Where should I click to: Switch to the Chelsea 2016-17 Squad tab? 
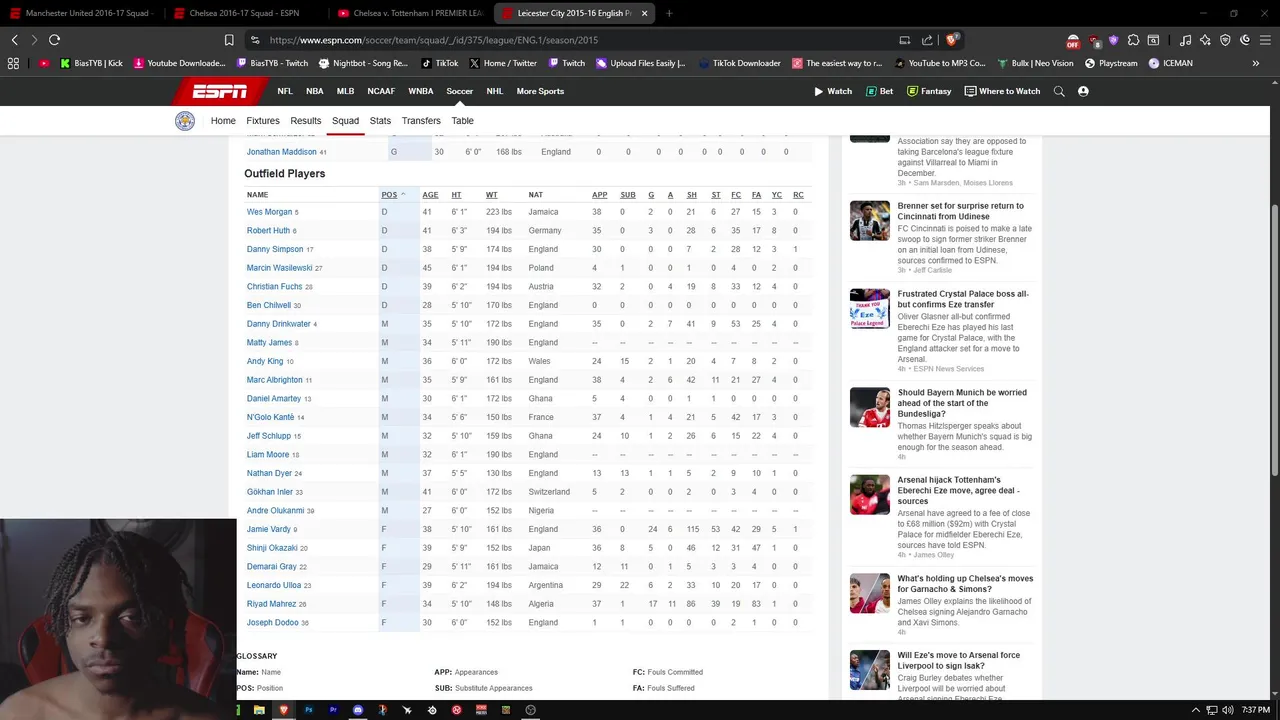pos(244,13)
